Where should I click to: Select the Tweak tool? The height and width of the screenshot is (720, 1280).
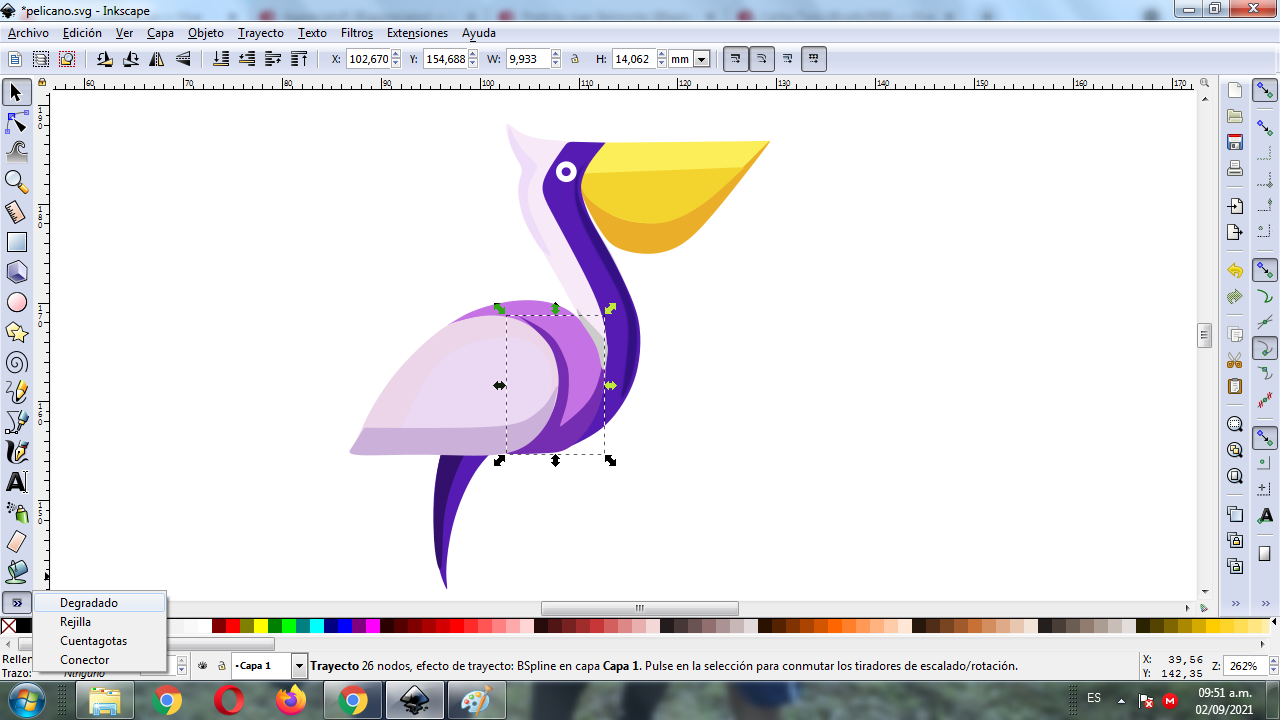coord(16,152)
